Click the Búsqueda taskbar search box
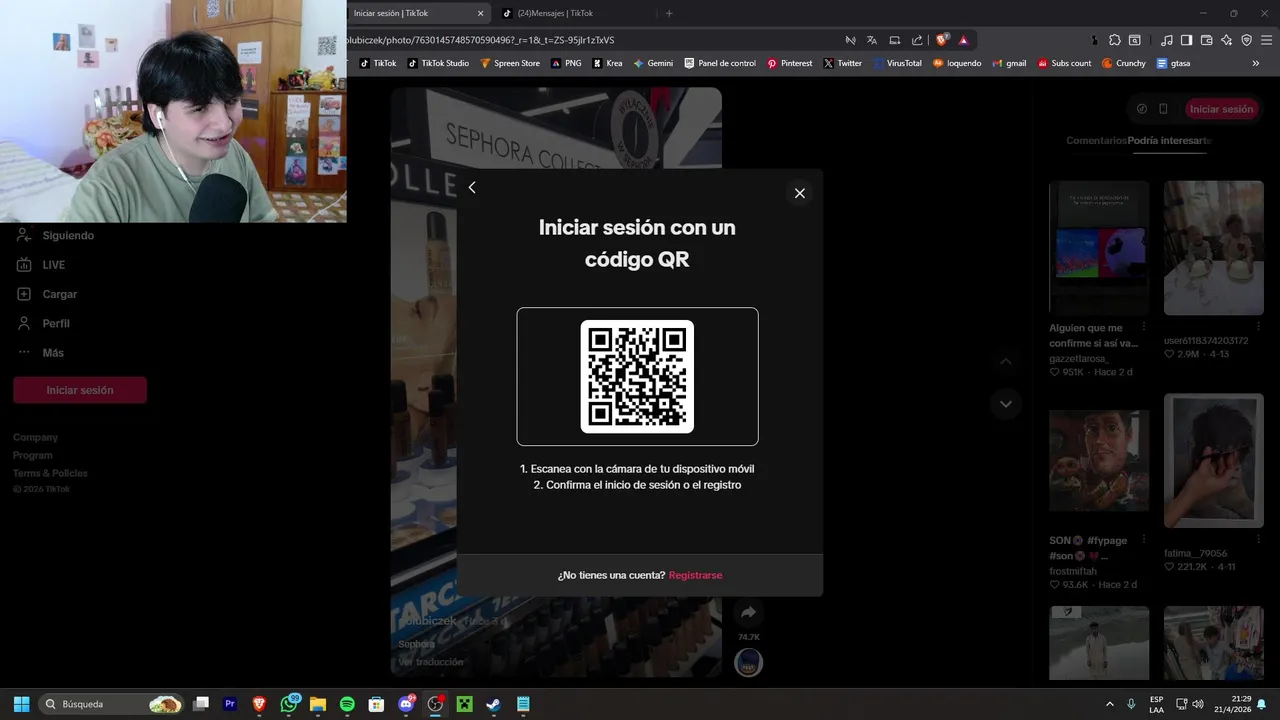 tap(112, 704)
